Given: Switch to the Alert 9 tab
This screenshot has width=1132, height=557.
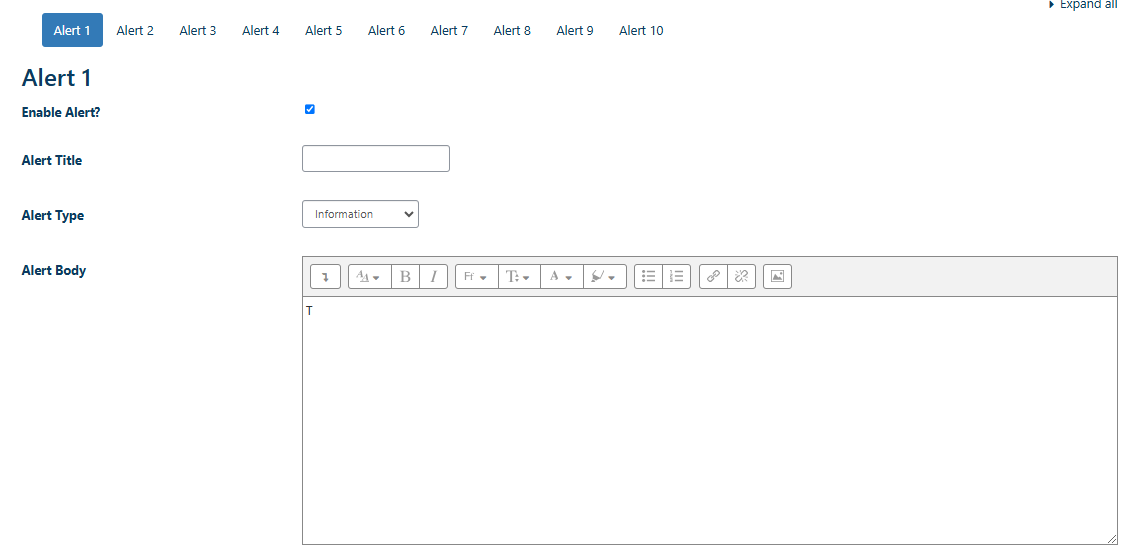Looking at the screenshot, I should 575,30.
